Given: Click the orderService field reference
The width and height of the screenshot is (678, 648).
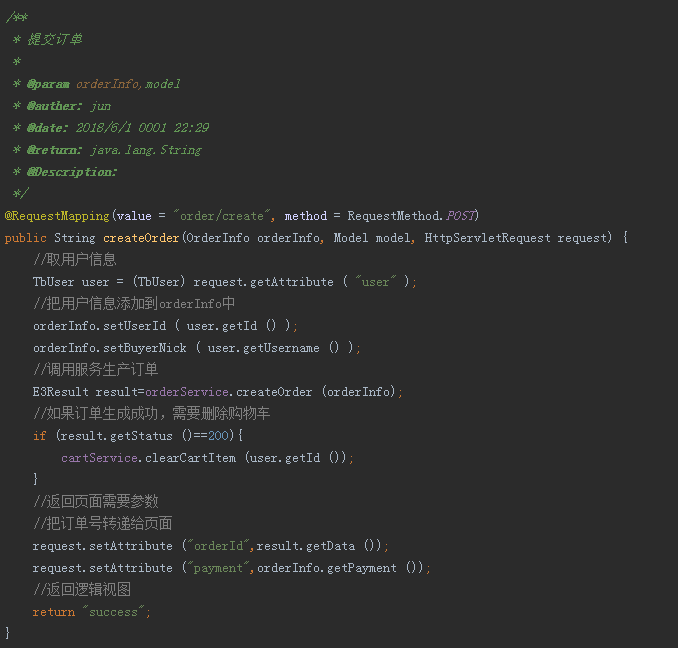Looking at the screenshot, I should click(x=187, y=392).
